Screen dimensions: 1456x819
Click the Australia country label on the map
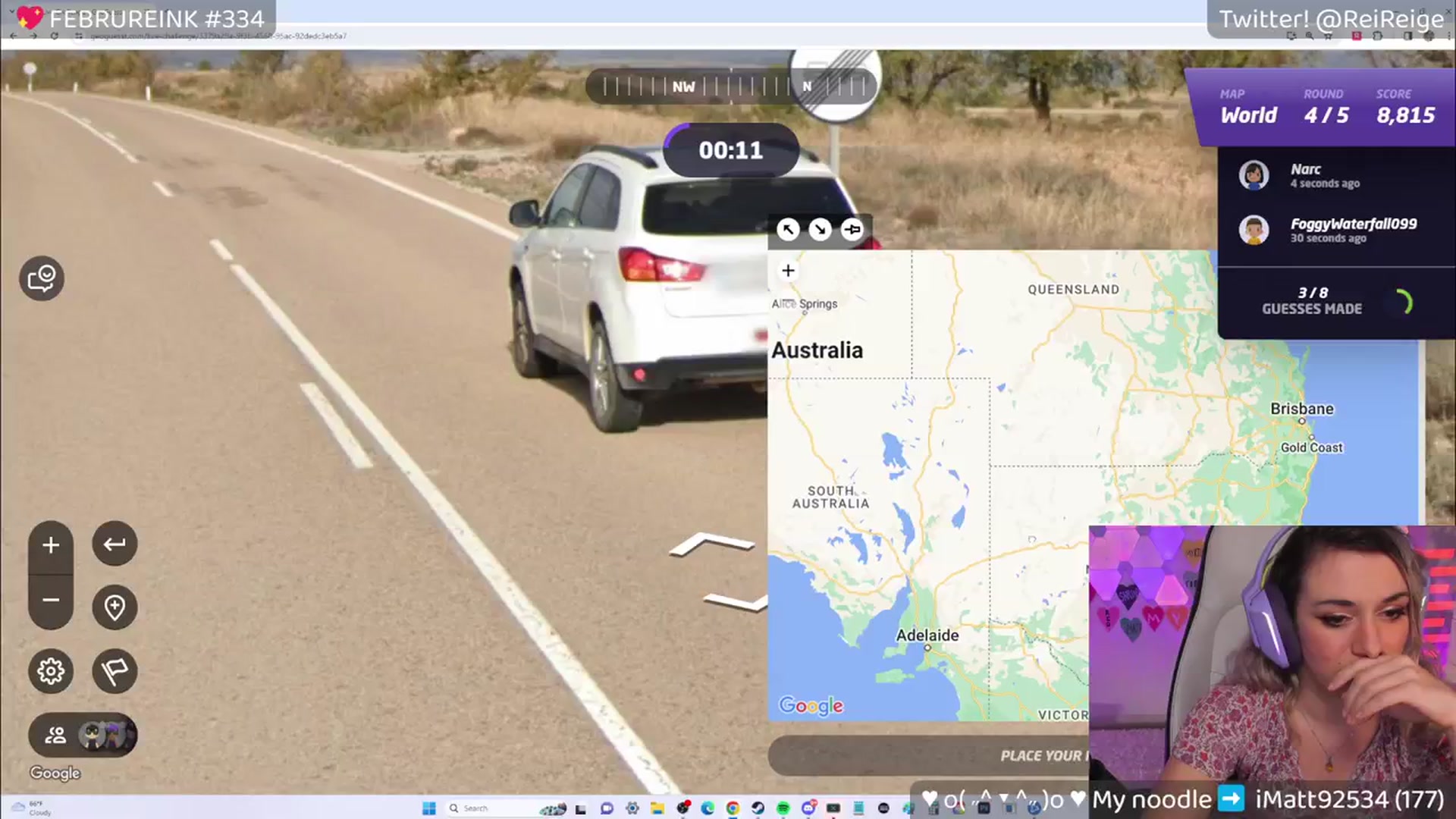pyautogui.click(x=817, y=350)
